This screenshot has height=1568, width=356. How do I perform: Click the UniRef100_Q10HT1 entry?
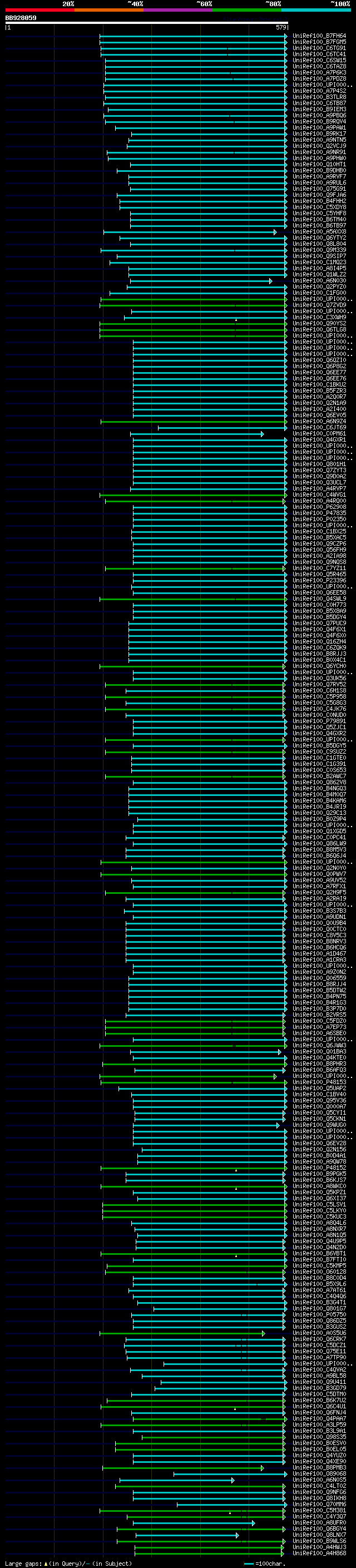click(x=319, y=164)
